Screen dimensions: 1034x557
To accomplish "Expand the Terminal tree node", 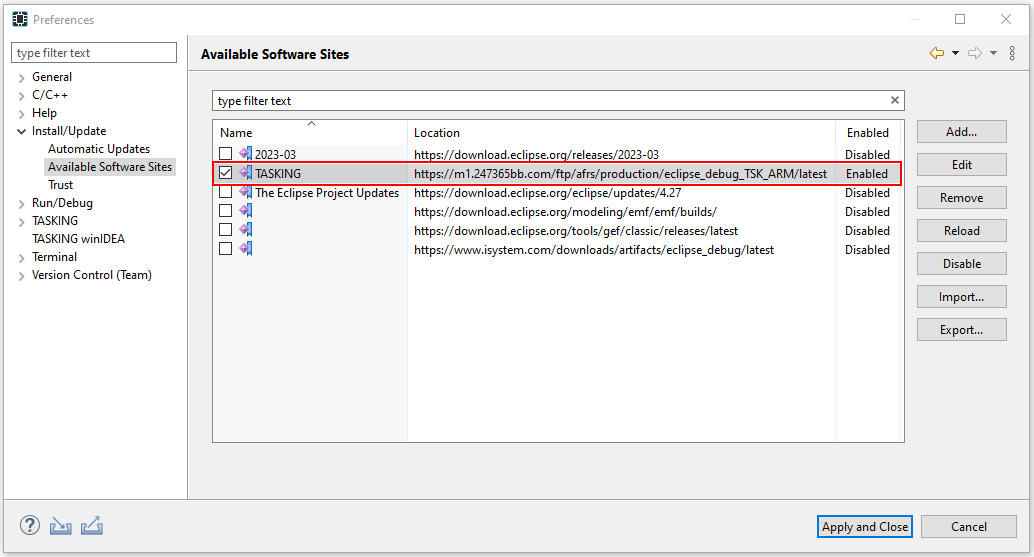I will pos(22,258).
